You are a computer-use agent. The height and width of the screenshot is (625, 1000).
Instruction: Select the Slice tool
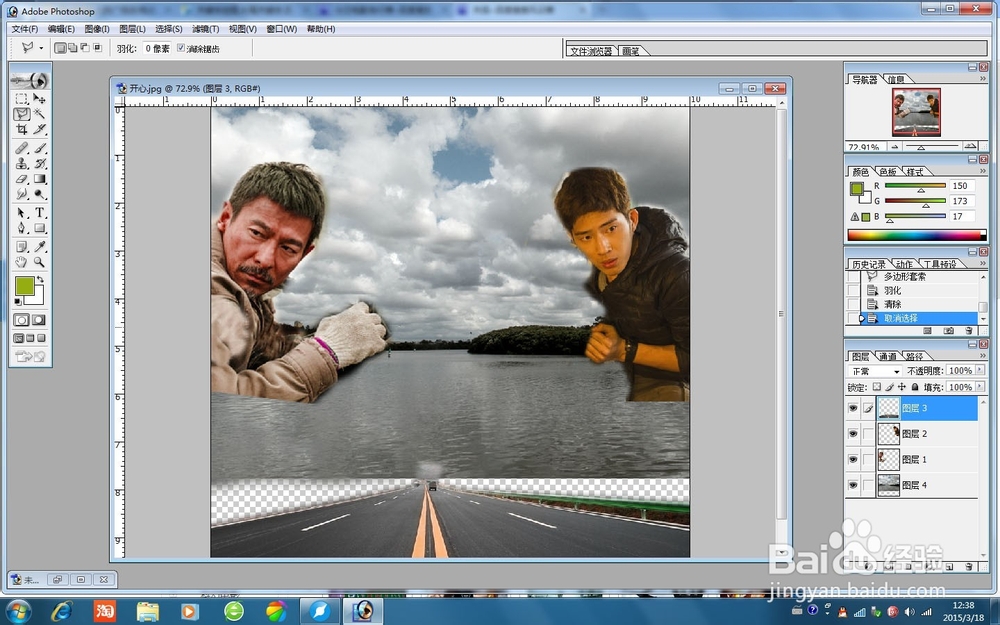point(40,129)
